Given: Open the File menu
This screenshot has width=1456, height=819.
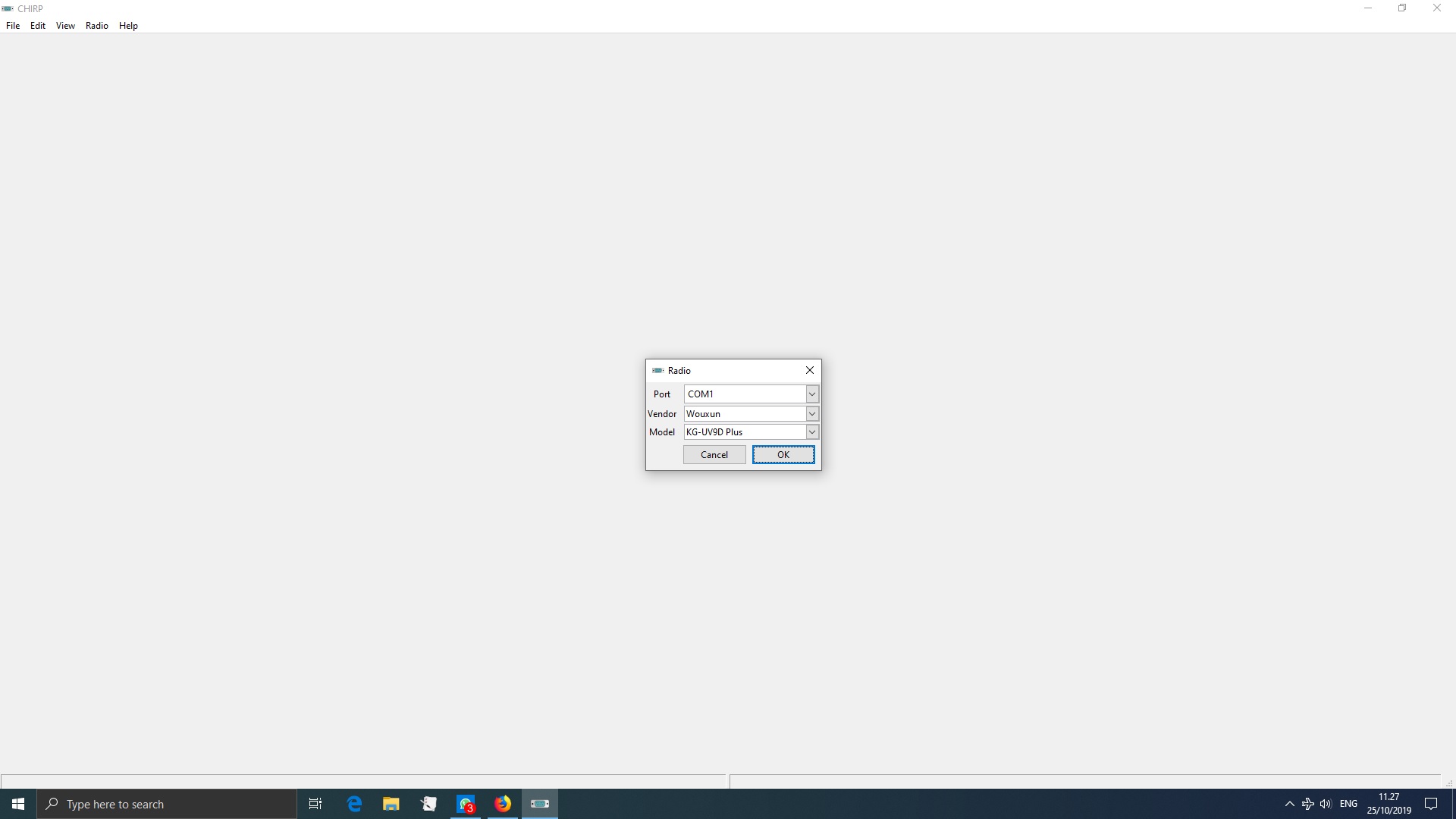Looking at the screenshot, I should pos(13,25).
